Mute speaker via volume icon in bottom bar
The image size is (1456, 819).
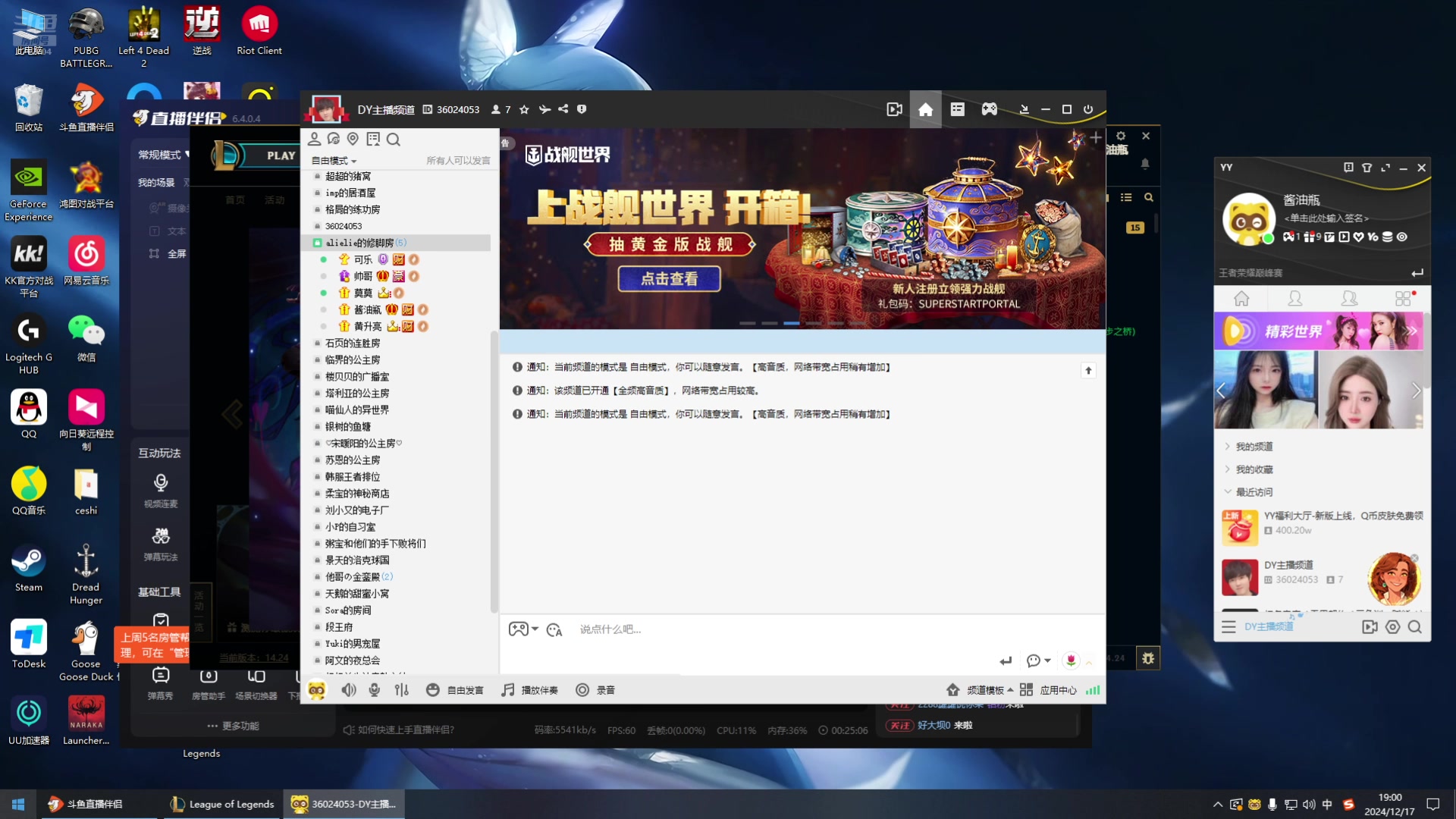[348, 689]
